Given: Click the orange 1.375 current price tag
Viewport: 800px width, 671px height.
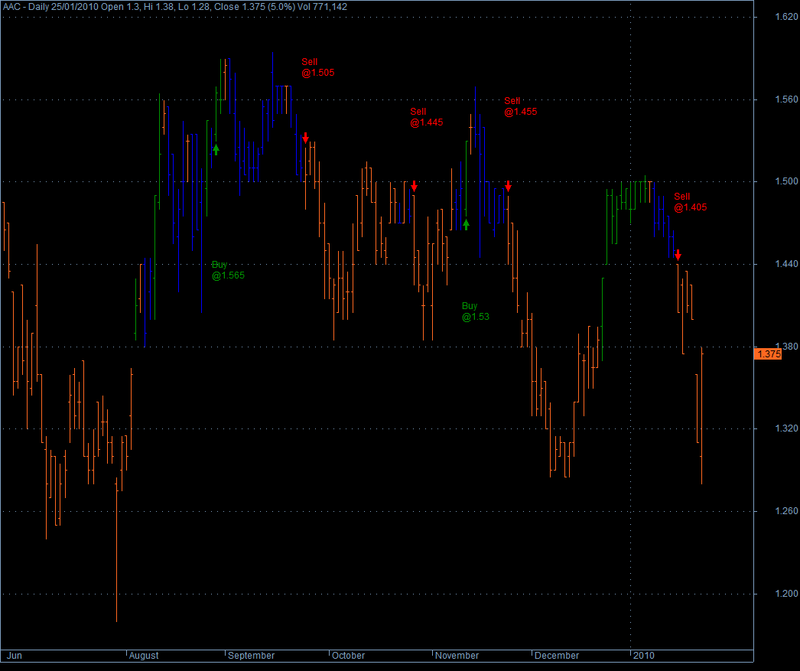Looking at the screenshot, I should point(768,354).
